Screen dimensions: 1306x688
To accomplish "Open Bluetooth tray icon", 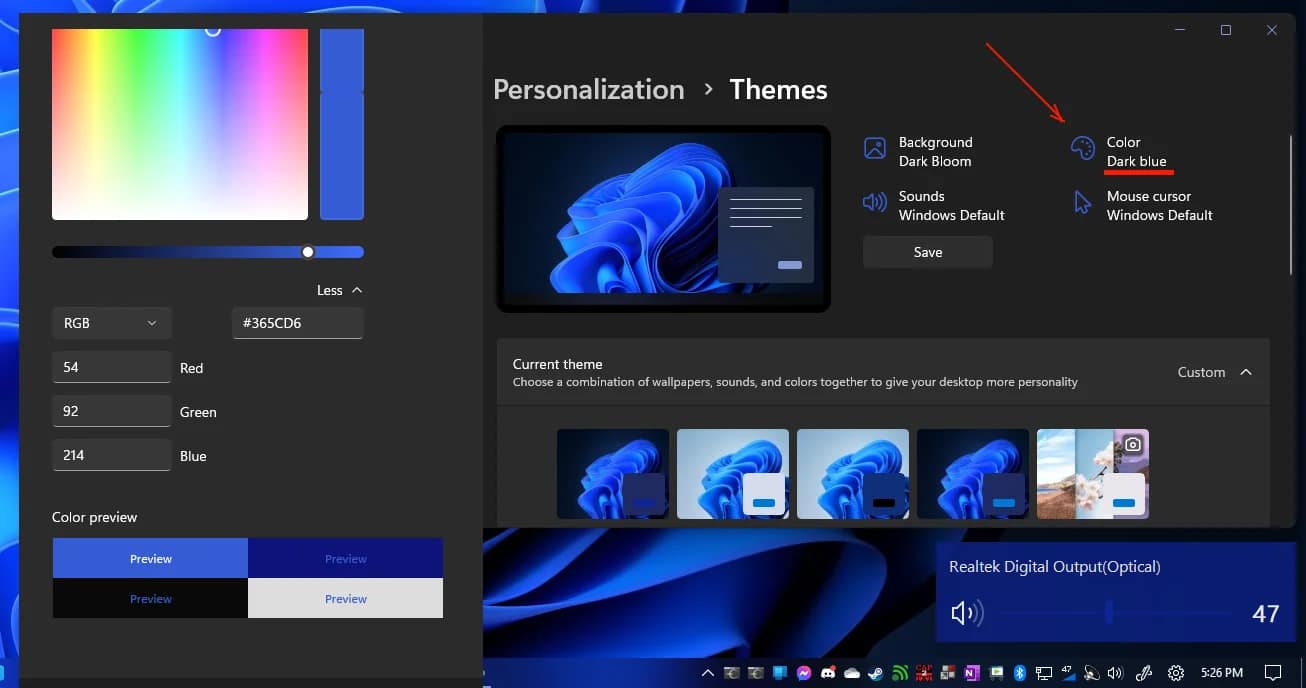I will 1020,673.
